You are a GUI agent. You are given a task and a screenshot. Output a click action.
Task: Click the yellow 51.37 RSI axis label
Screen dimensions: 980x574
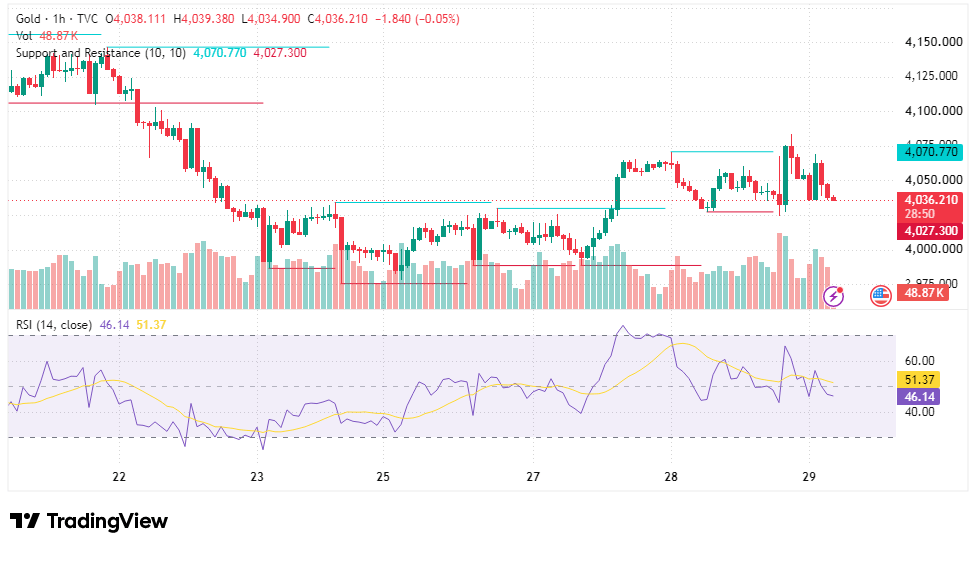point(919,380)
